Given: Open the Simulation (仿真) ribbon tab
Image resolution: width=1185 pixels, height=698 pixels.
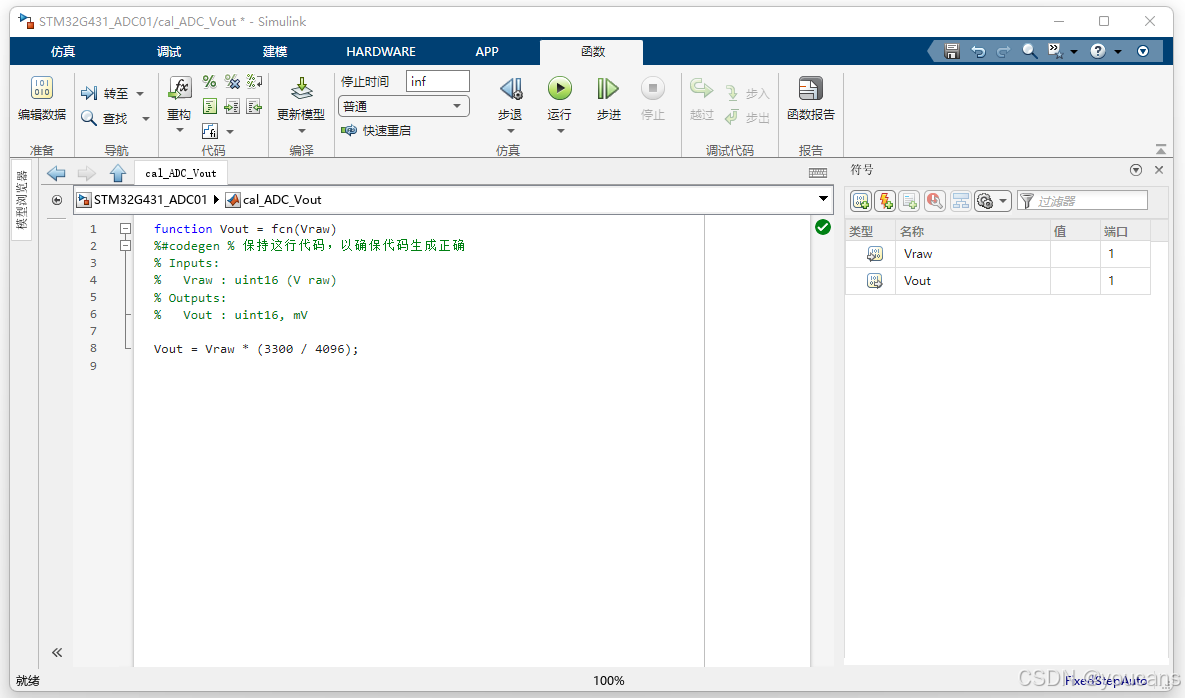Looking at the screenshot, I should coord(63,51).
